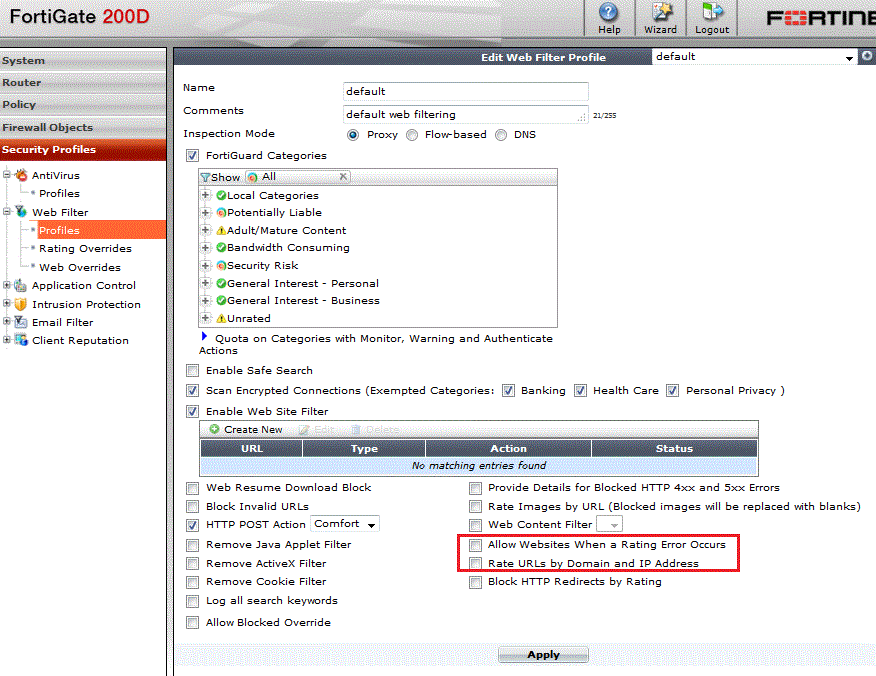Toggle Scan Encrypted Connections checkbox

coord(193,391)
